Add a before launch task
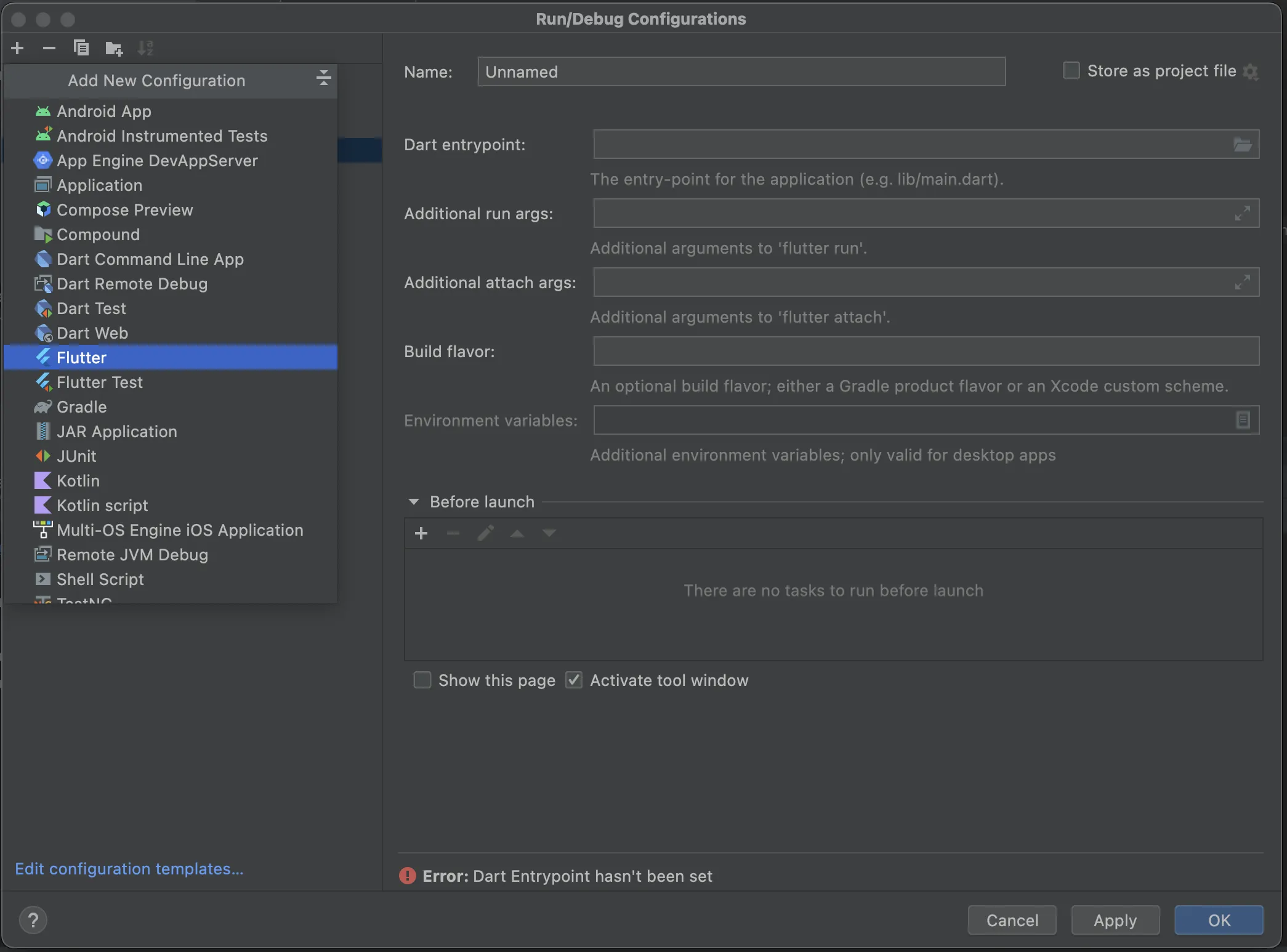The image size is (1287, 952). click(x=421, y=533)
